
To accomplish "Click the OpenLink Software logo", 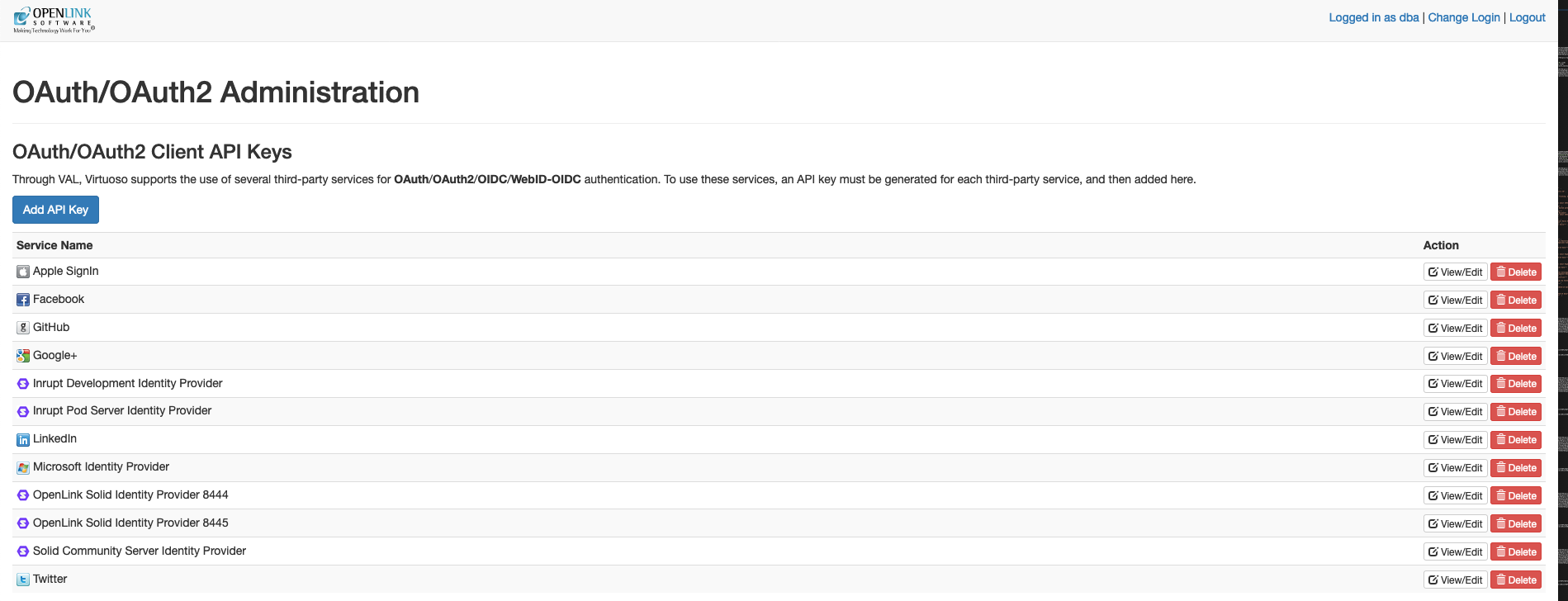I will coord(54,20).
